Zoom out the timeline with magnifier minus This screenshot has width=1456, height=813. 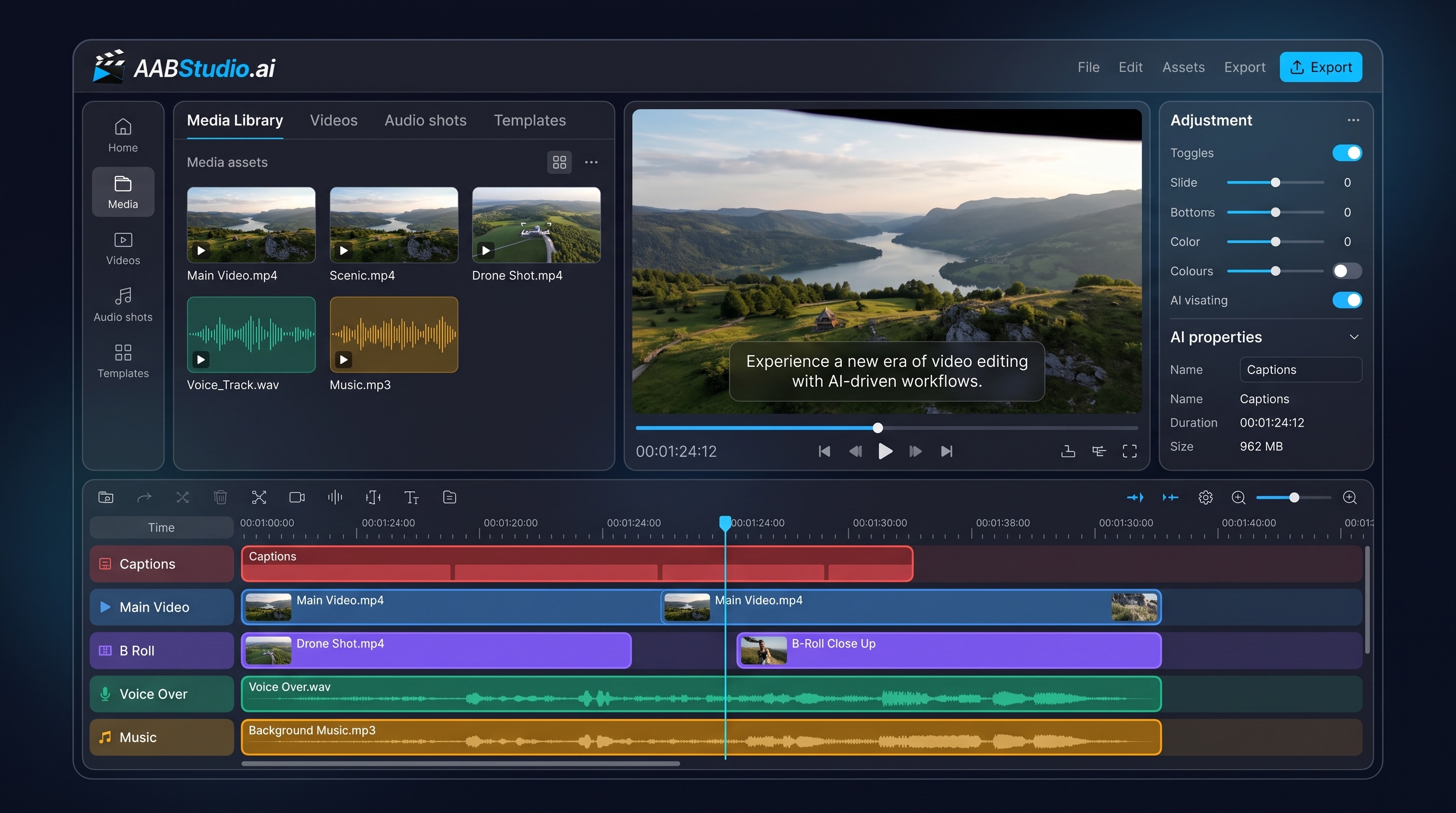pyautogui.click(x=1238, y=497)
